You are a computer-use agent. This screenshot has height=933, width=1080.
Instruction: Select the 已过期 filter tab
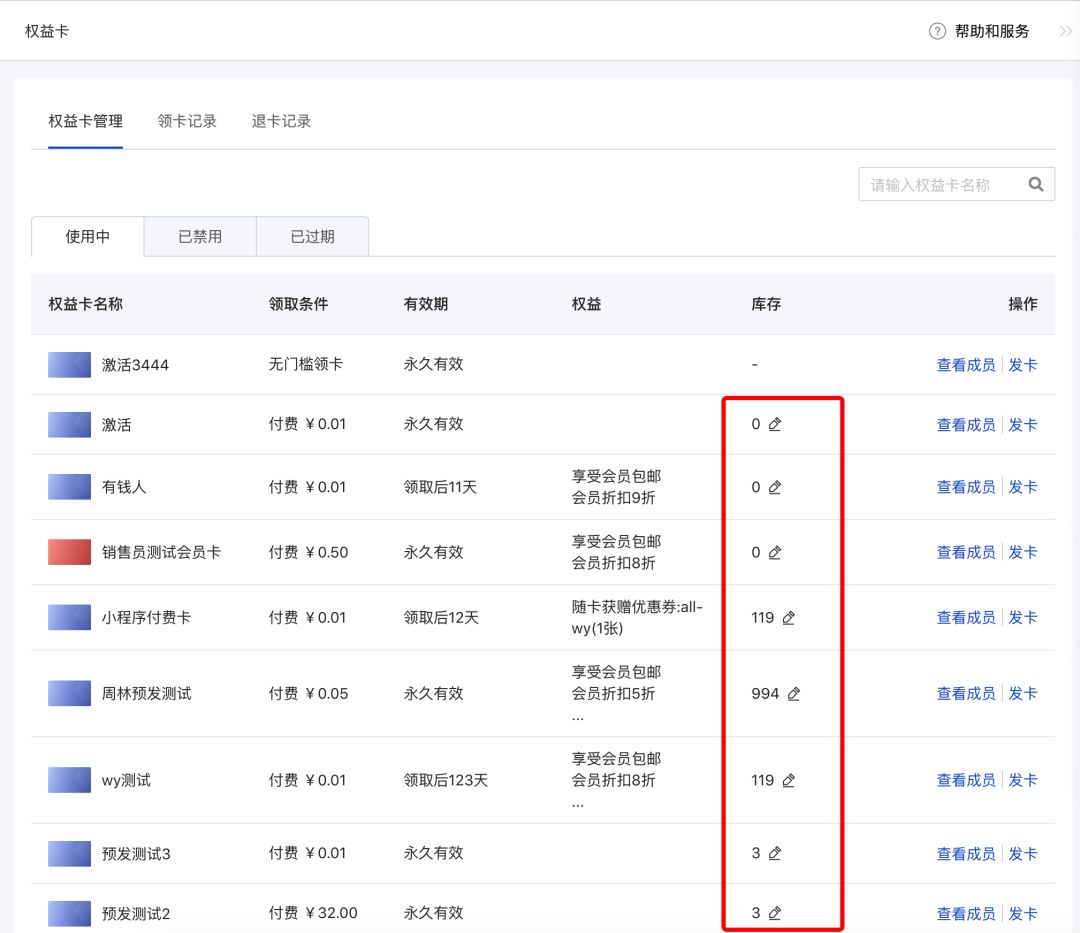313,237
